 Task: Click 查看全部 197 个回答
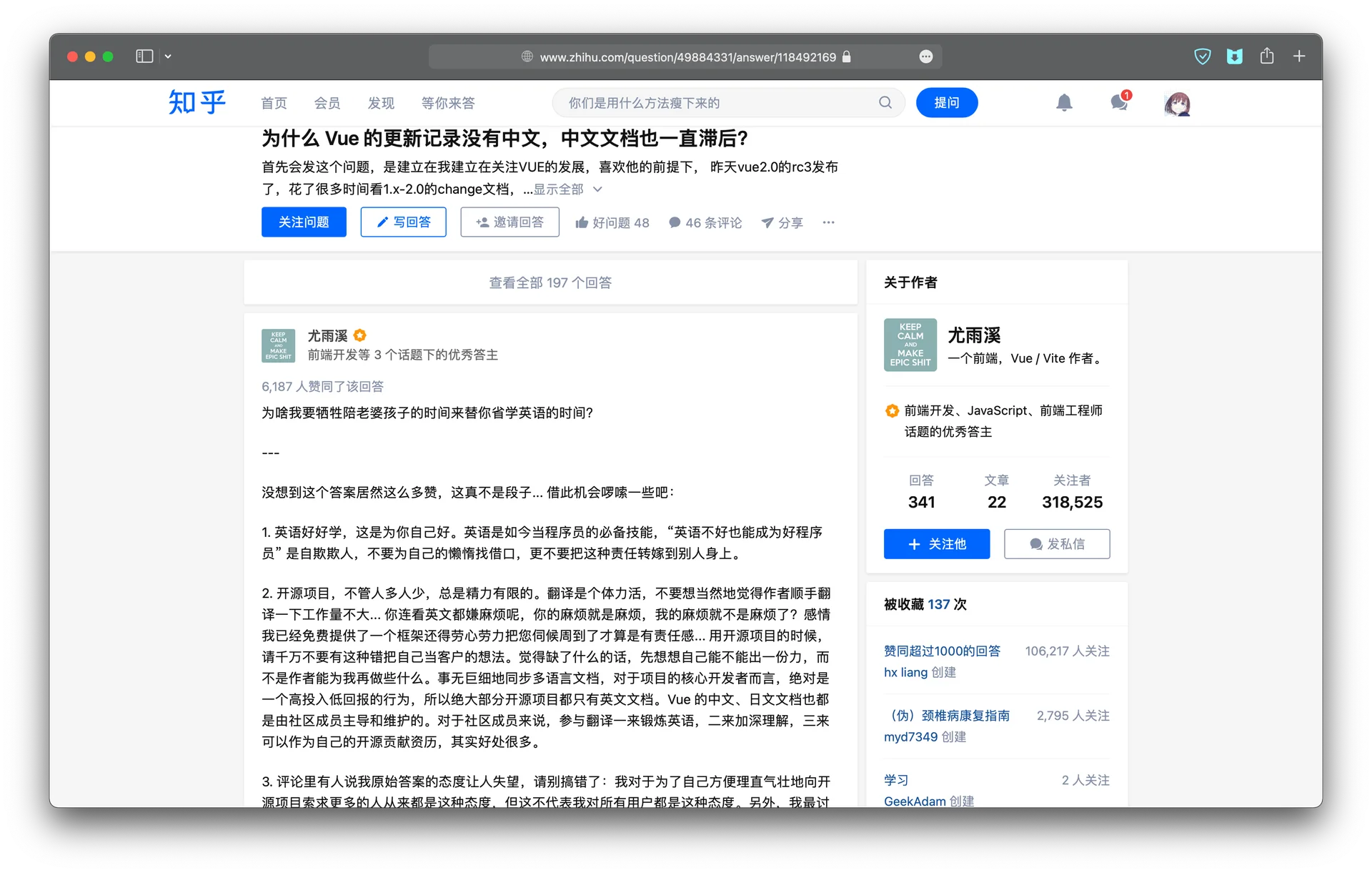pos(550,282)
